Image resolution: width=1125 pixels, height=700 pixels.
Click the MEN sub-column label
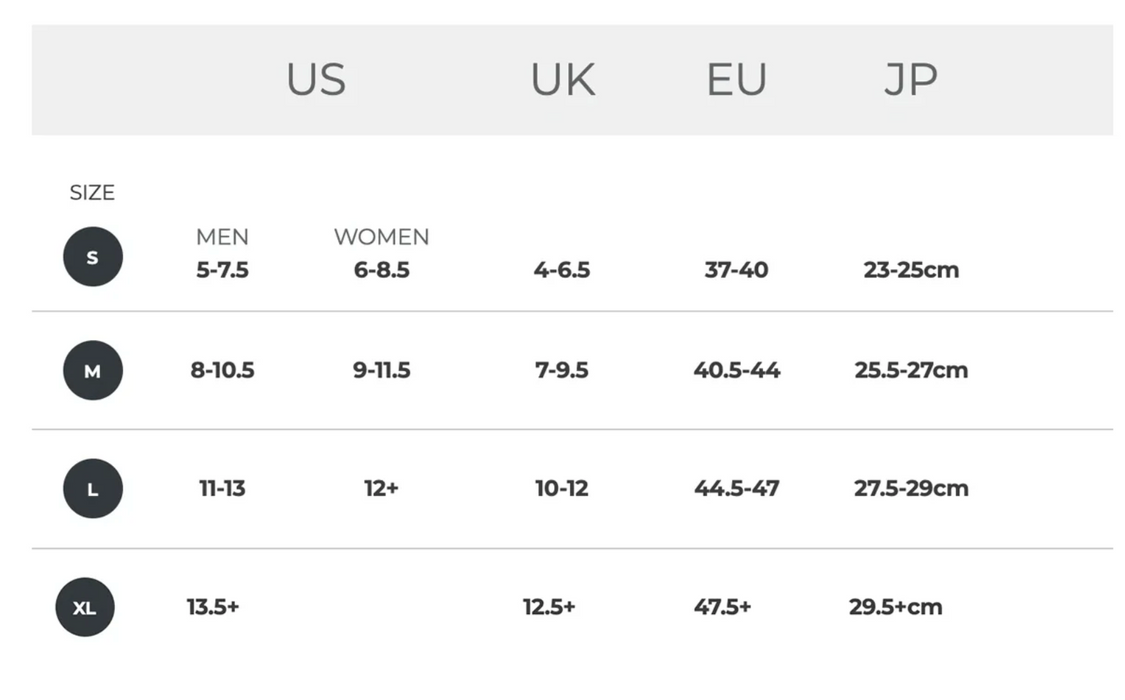(222, 237)
